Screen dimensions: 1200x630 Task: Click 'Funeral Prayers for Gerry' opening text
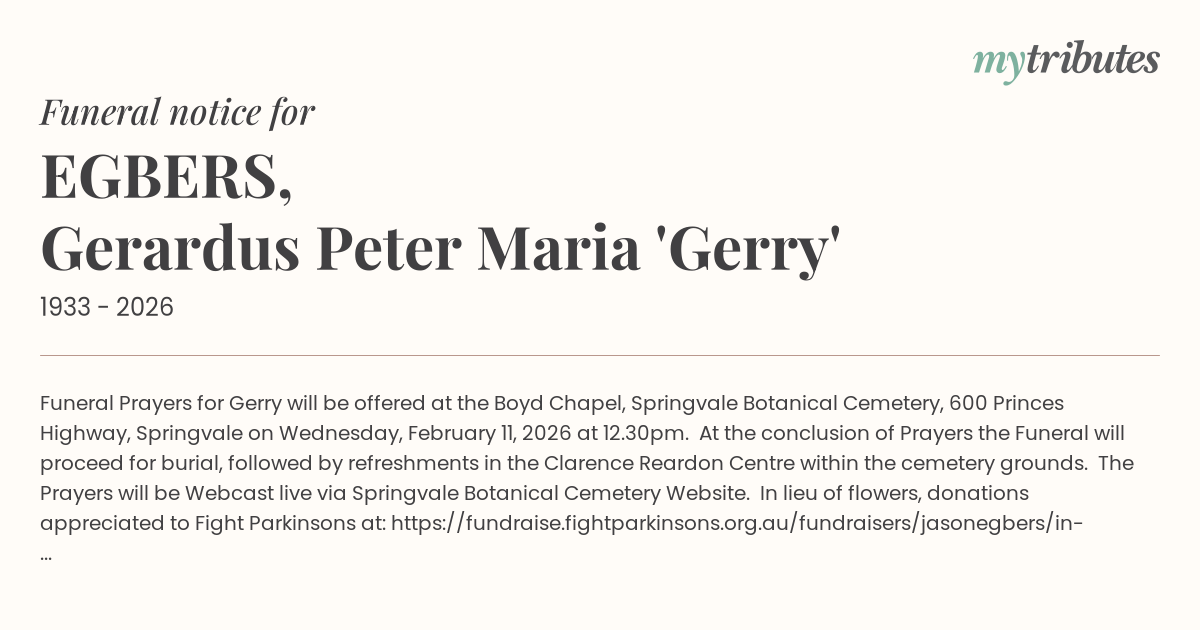[x=161, y=403]
